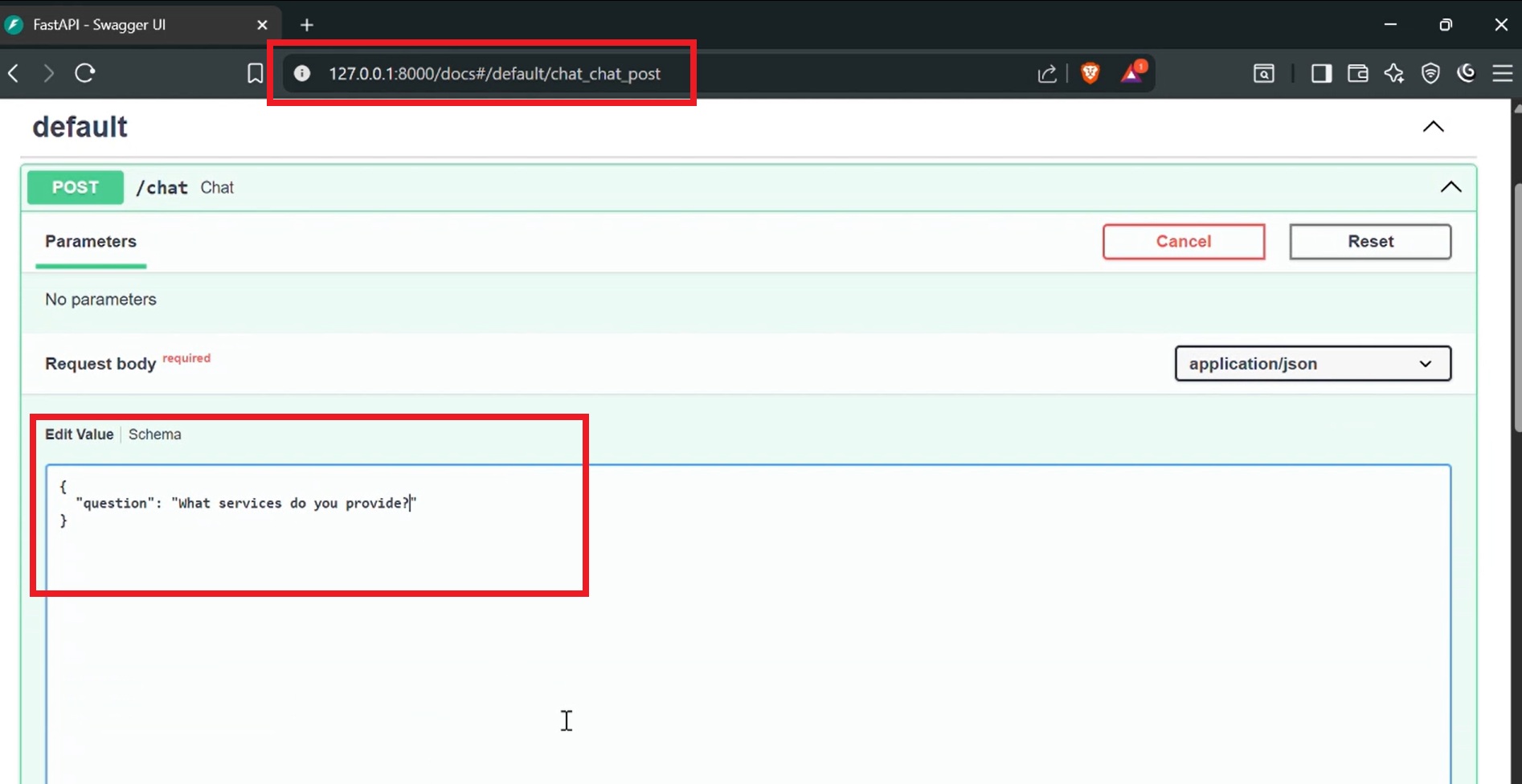Open the Brave VPN shield icon
Viewport: 1522px width, 784px height.
point(1430,73)
